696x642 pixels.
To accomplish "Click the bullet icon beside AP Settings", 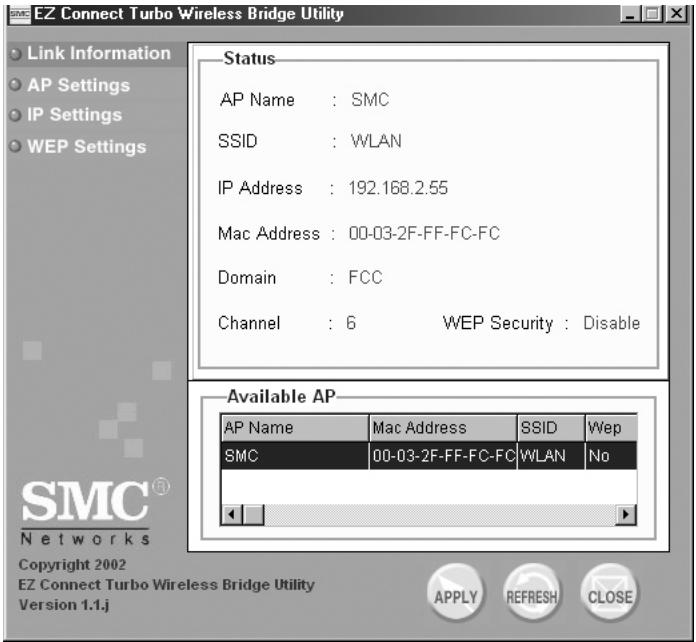I will tap(16, 85).
